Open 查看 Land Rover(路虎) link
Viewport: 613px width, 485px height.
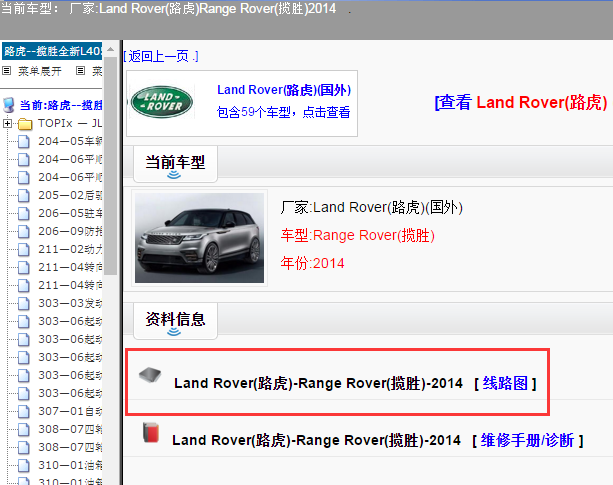pyautogui.click(x=521, y=102)
